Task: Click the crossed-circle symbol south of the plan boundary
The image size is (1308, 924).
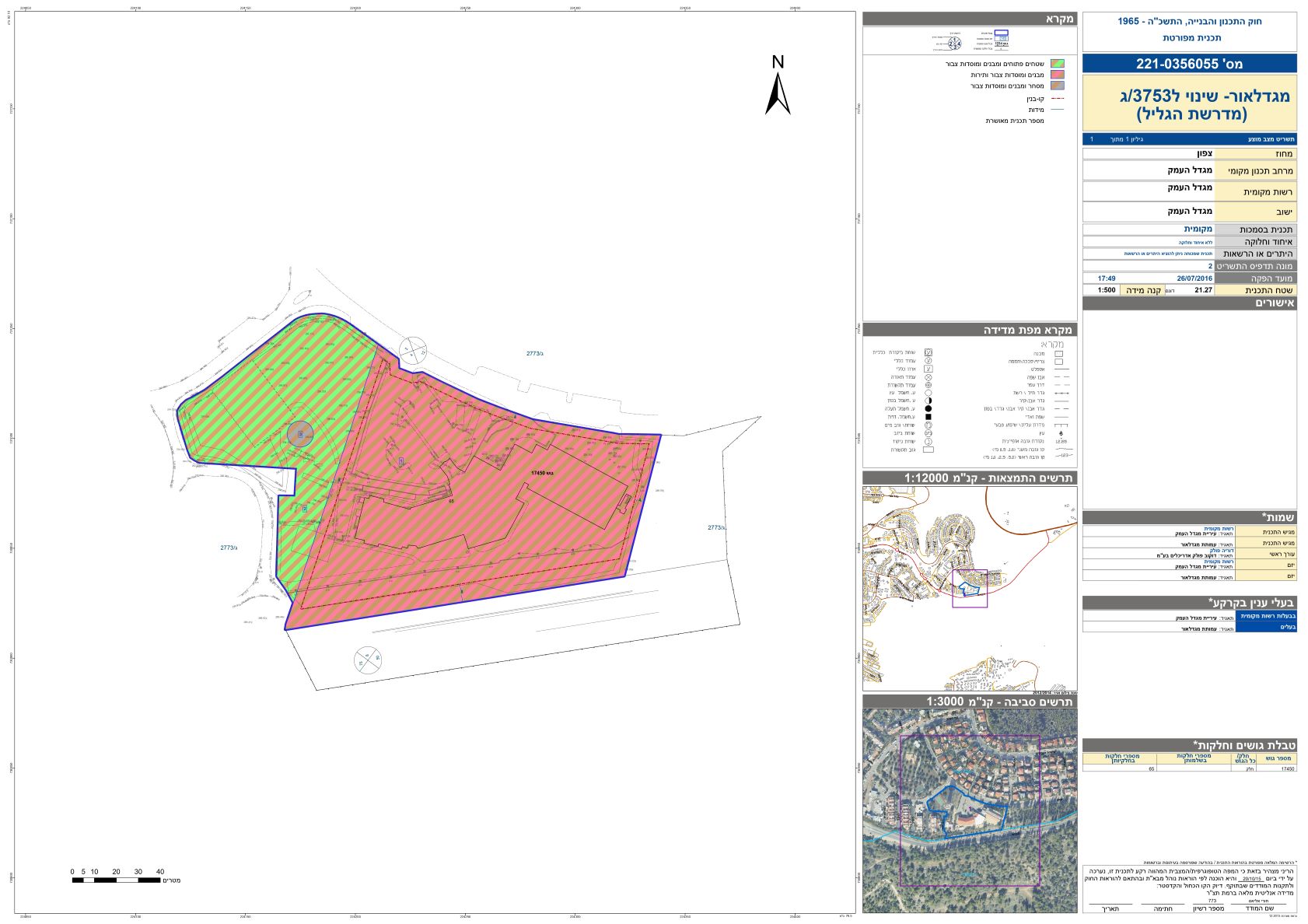Action: click(368, 660)
